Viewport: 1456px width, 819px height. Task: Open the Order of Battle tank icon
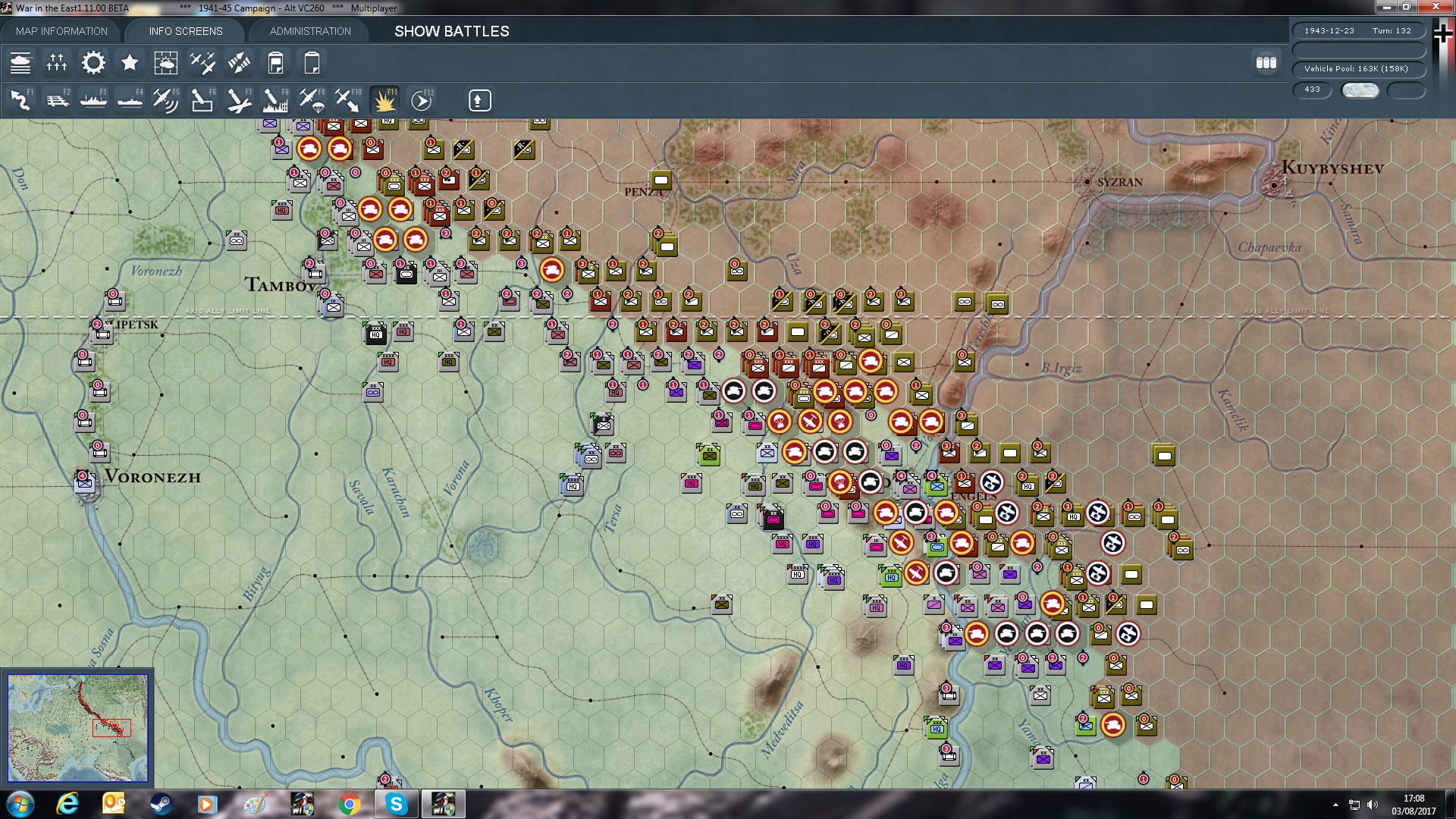coord(20,63)
